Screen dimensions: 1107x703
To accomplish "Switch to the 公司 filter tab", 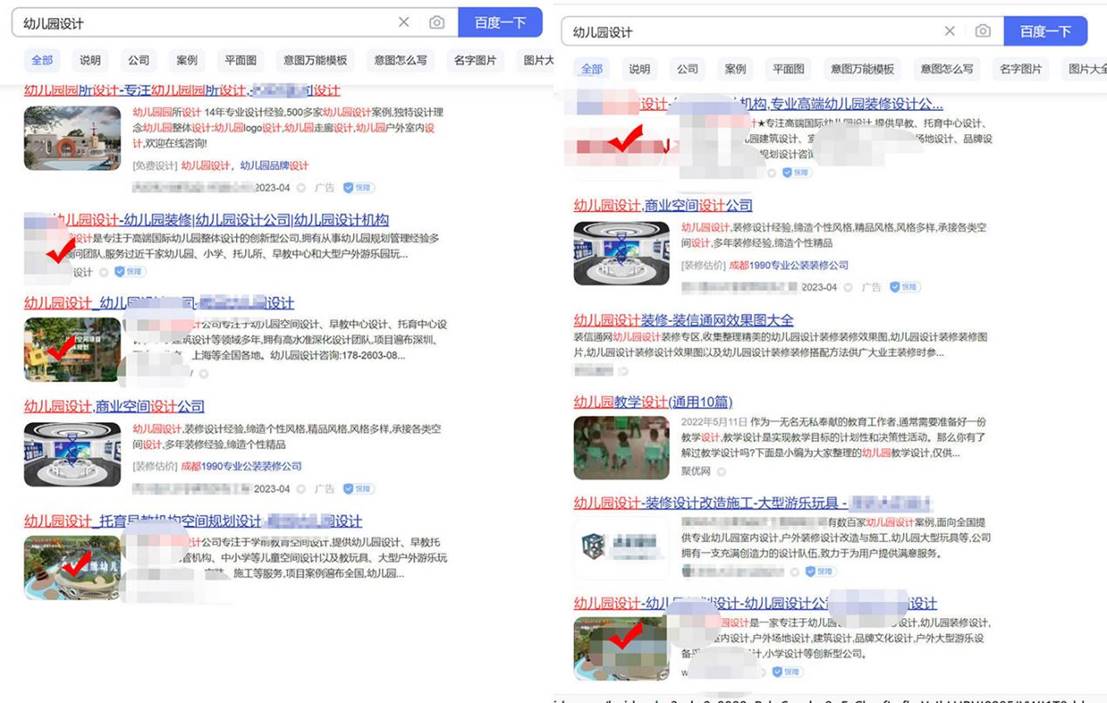I will coord(138,60).
